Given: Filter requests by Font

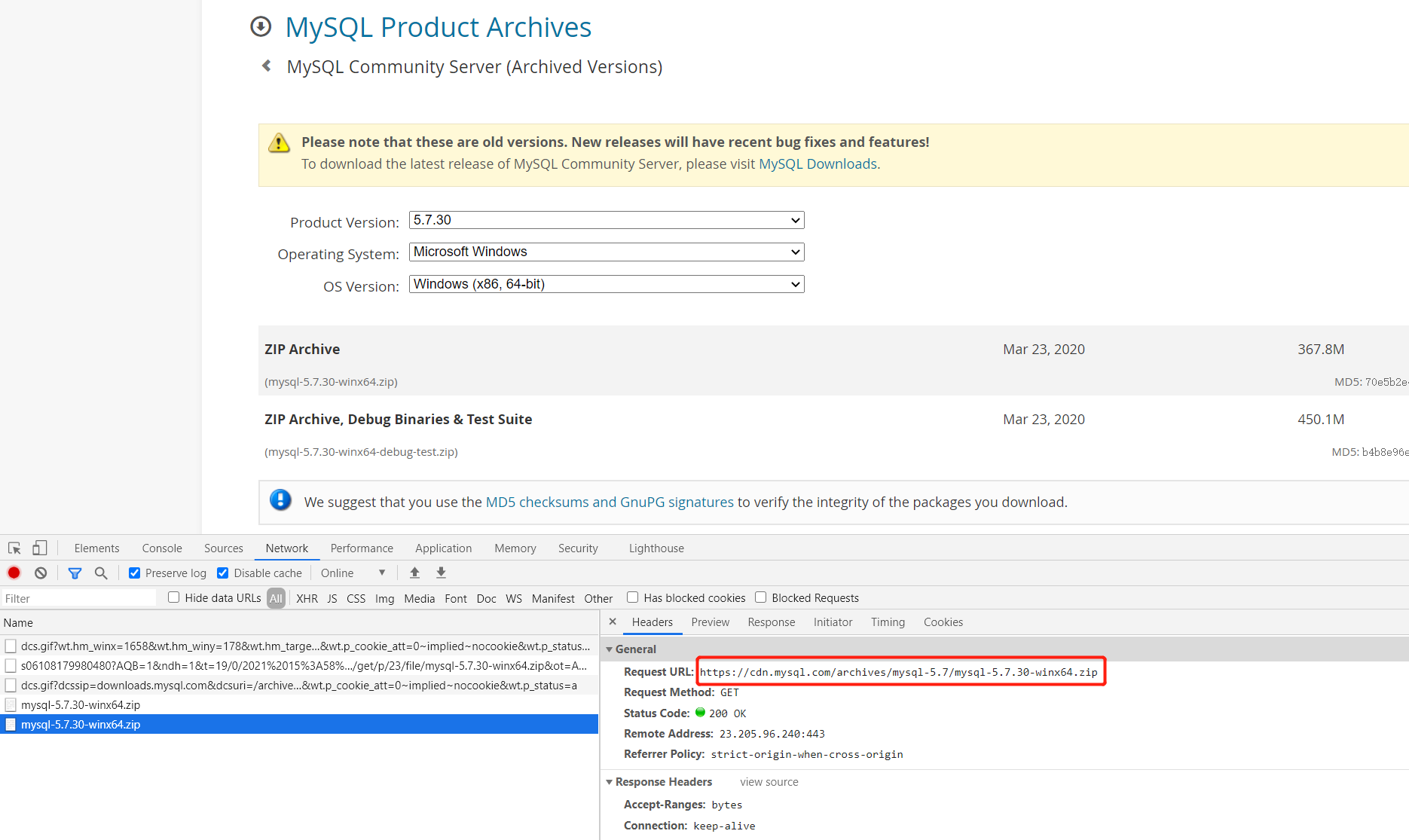Looking at the screenshot, I should tap(456, 598).
